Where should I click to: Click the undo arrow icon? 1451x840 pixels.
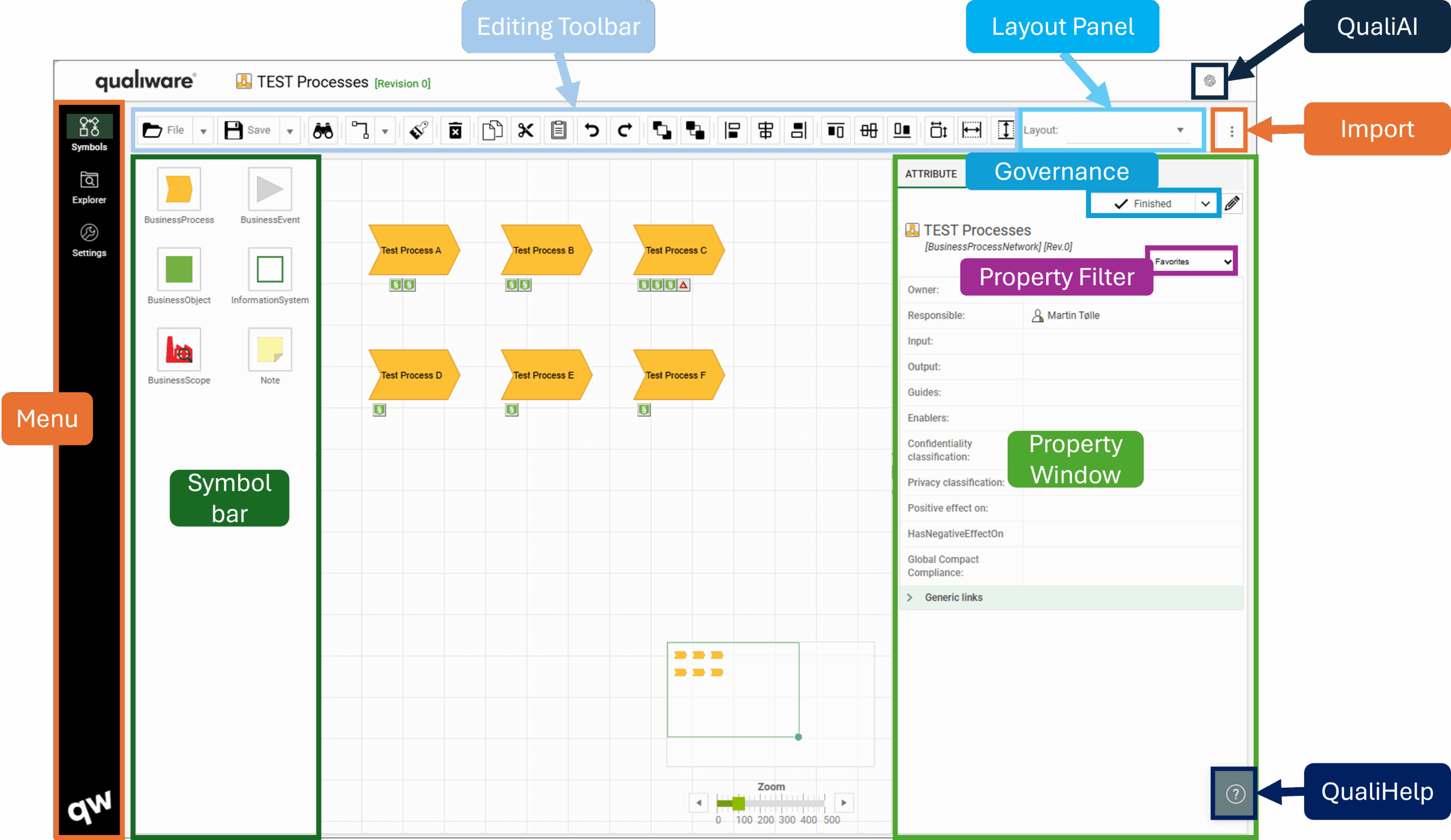(x=591, y=131)
